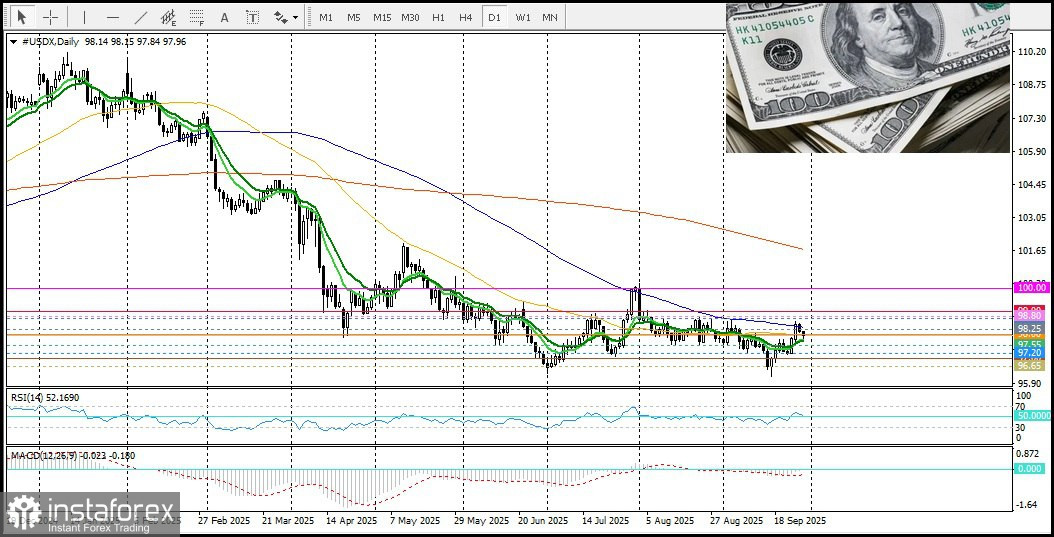
Task: Click the 97.55 green price level label
Action: coord(1030,344)
